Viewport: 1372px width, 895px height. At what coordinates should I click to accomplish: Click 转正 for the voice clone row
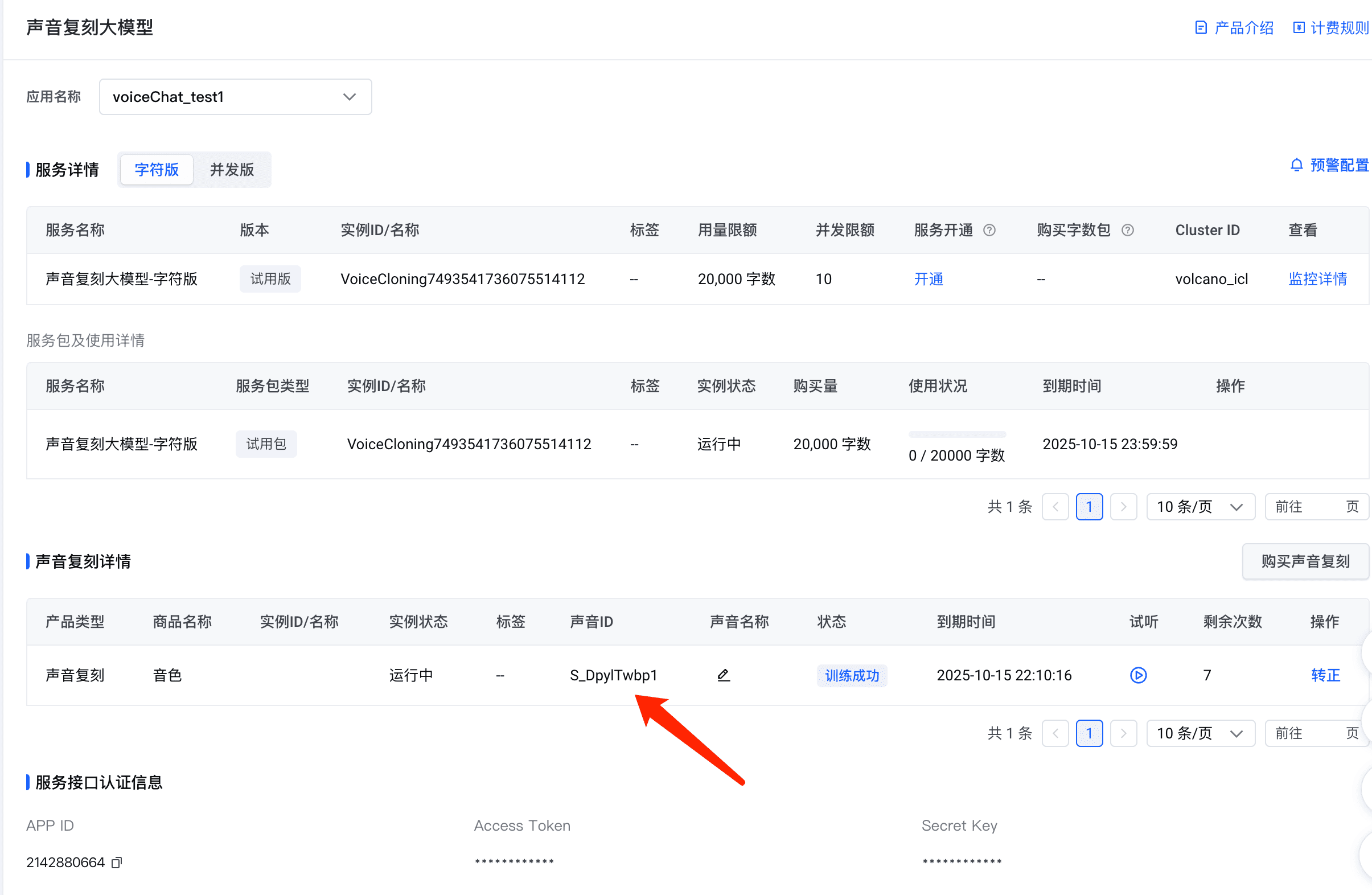click(x=1325, y=675)
